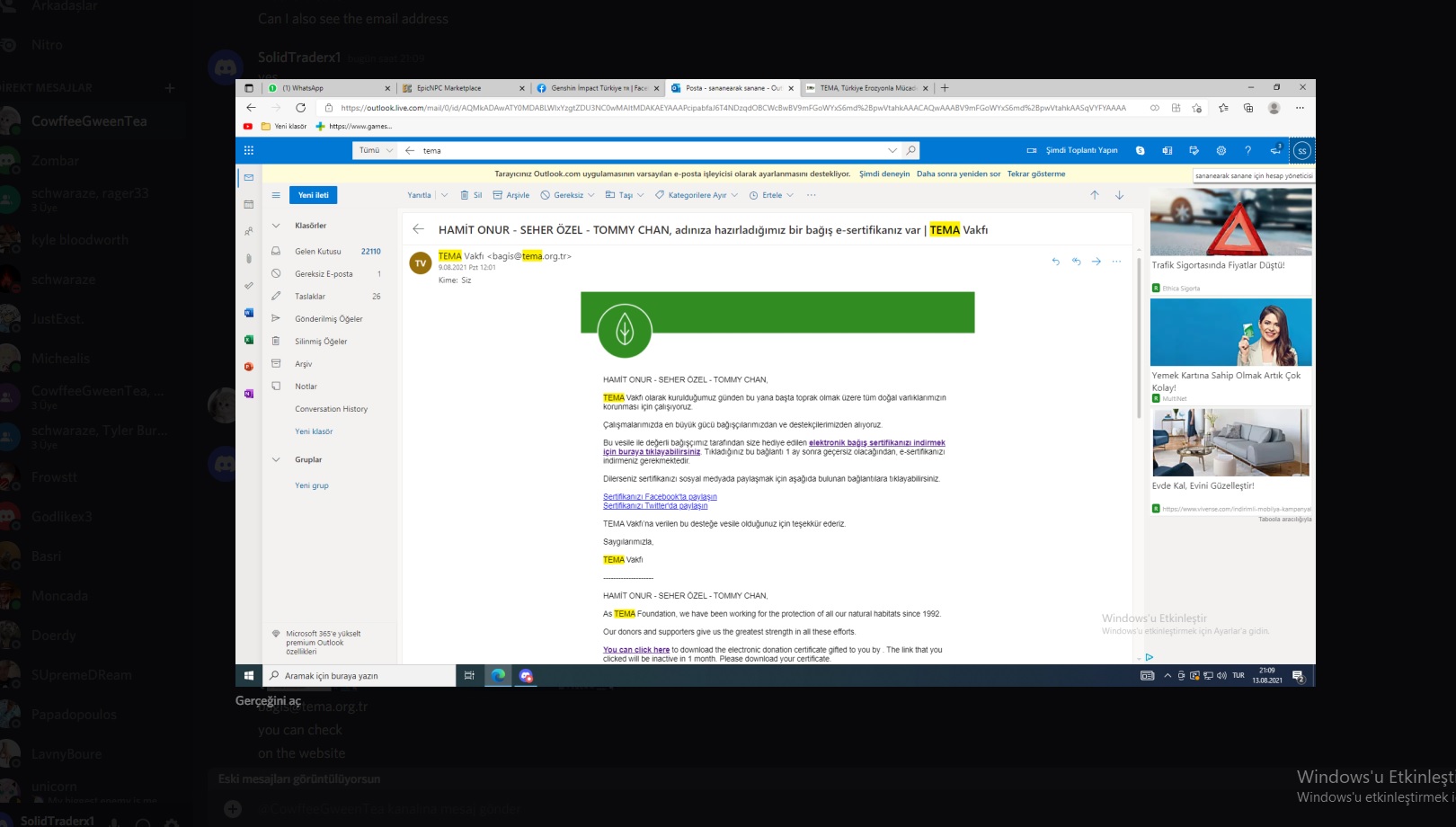Open the Files paperclip icon in left rail

point(249,258)
